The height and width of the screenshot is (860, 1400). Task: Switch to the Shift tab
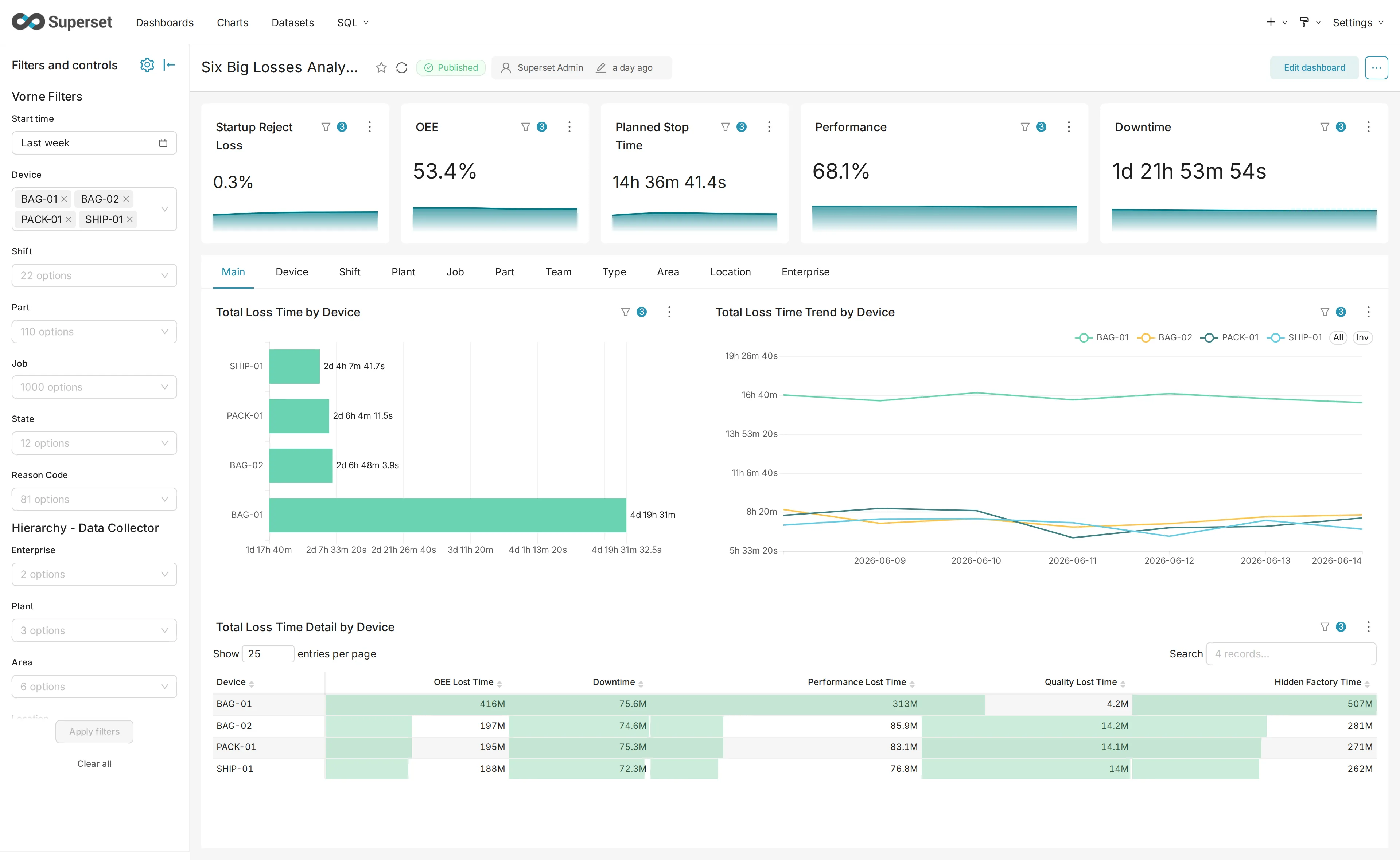tap(350, 272)
